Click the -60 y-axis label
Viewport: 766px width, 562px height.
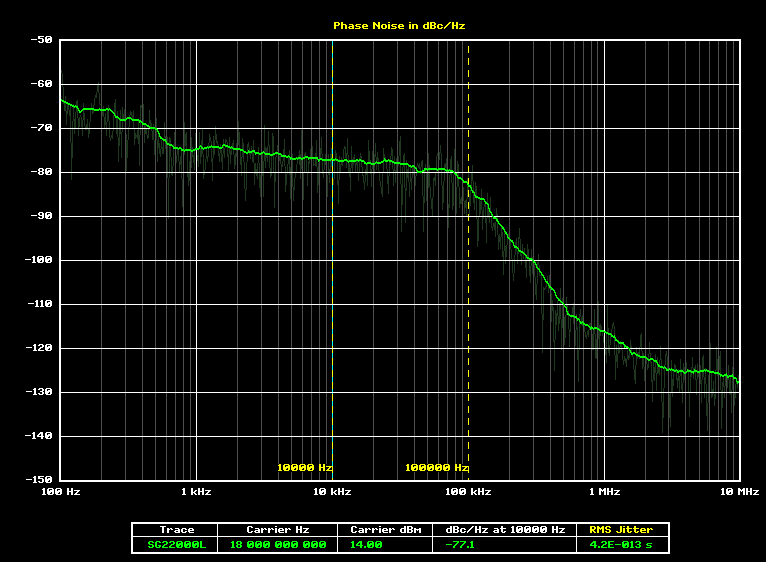[x=42, y=84]
